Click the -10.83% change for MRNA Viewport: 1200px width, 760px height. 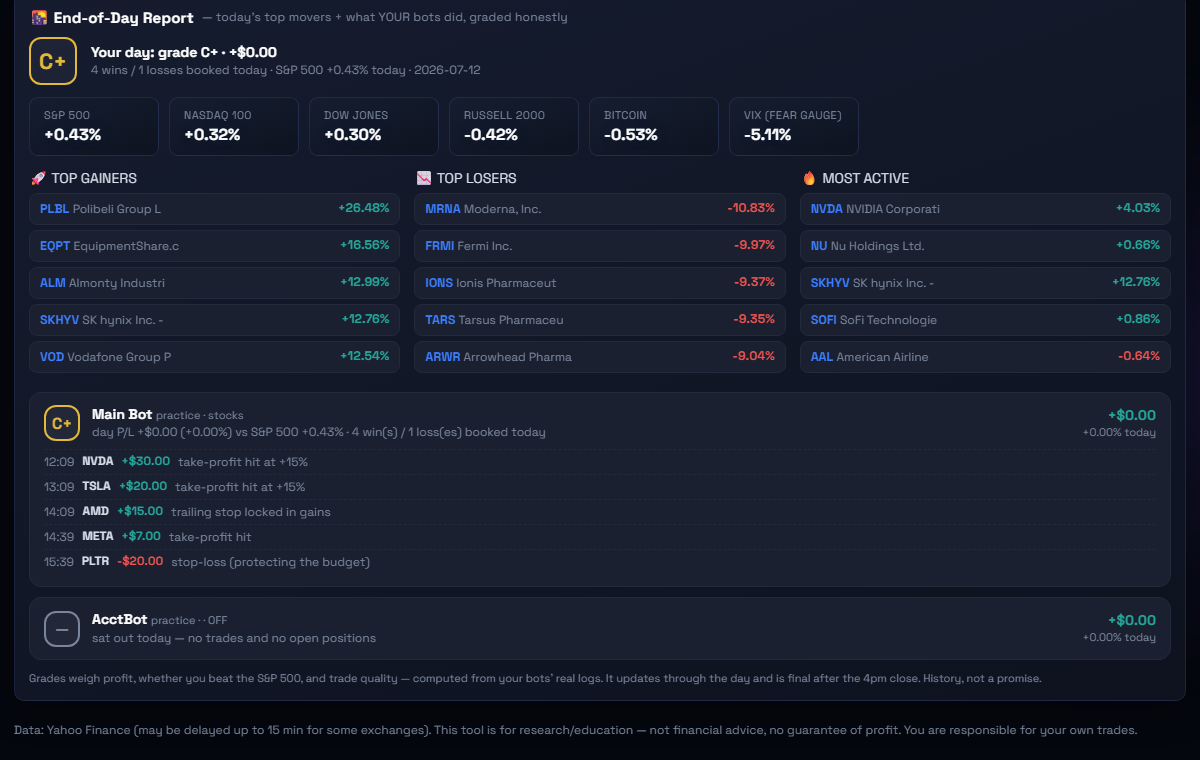(x=751, y=209)
